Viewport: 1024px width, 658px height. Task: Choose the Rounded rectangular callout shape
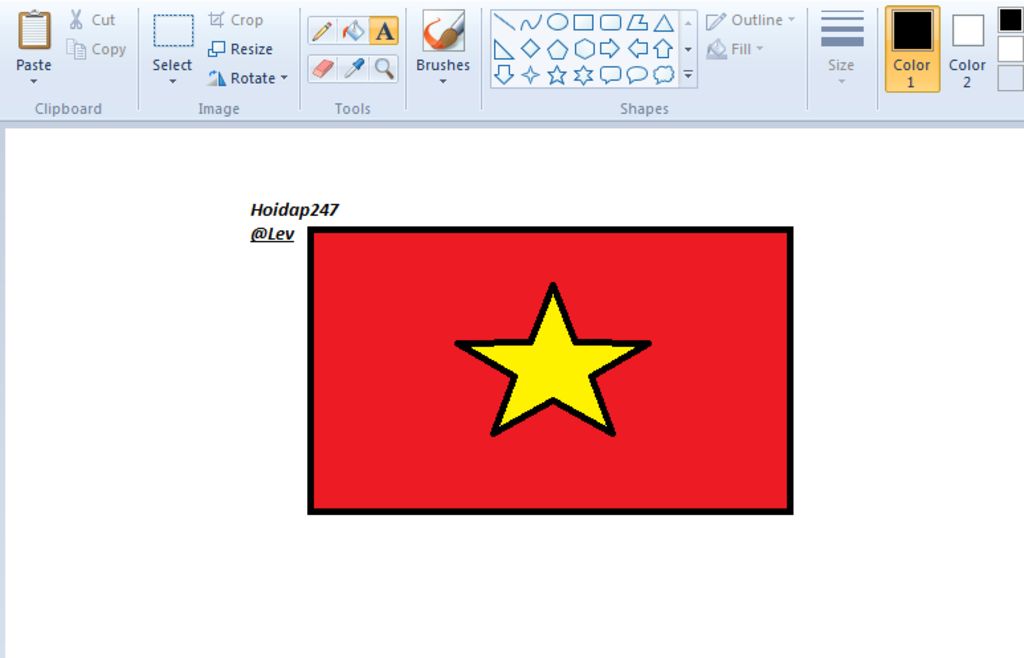[610, 75]
